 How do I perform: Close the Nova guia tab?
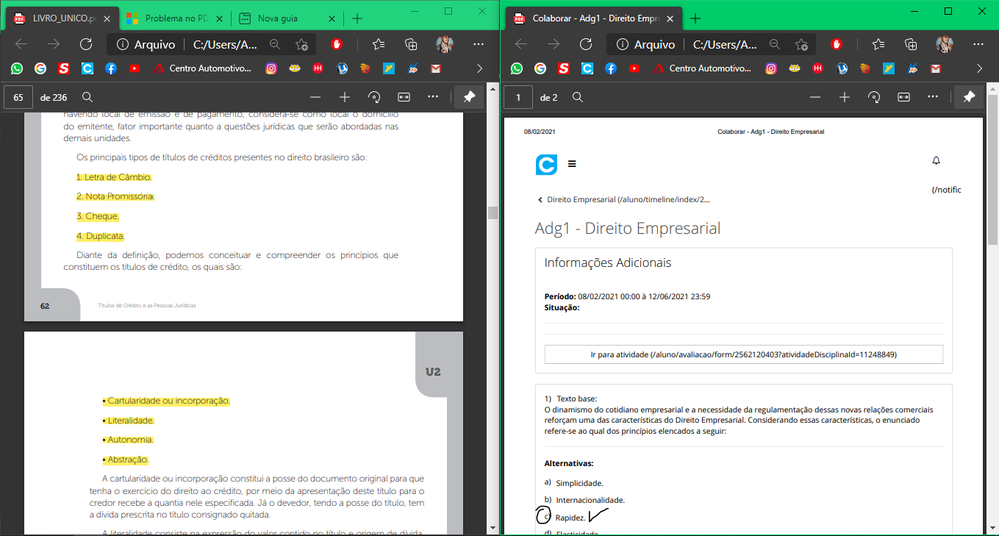click(x=331, y=18)
